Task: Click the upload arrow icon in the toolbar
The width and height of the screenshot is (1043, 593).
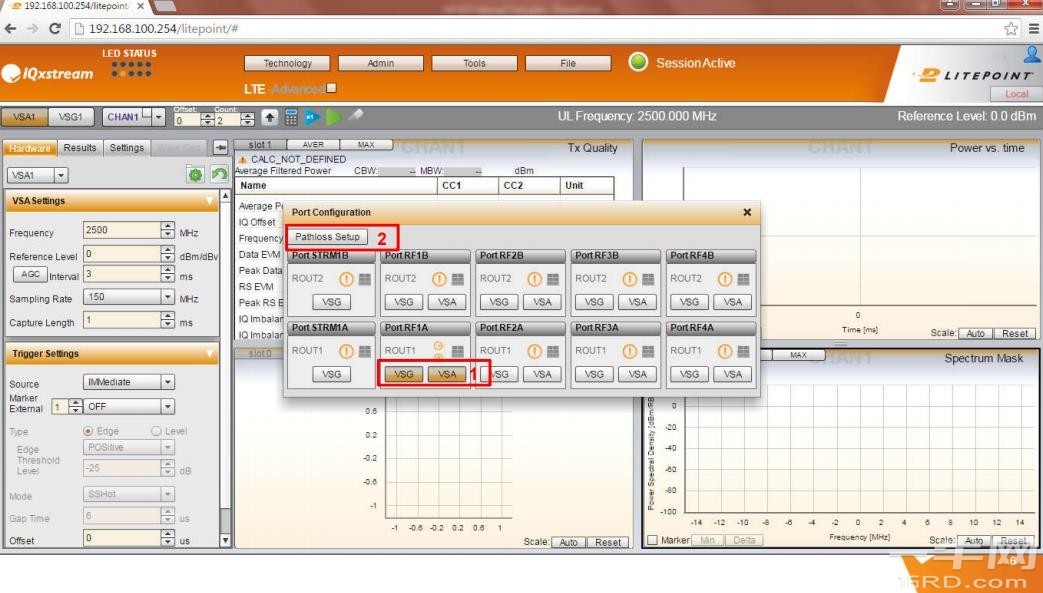Action: pyautogui.click(x=270, y=117)
